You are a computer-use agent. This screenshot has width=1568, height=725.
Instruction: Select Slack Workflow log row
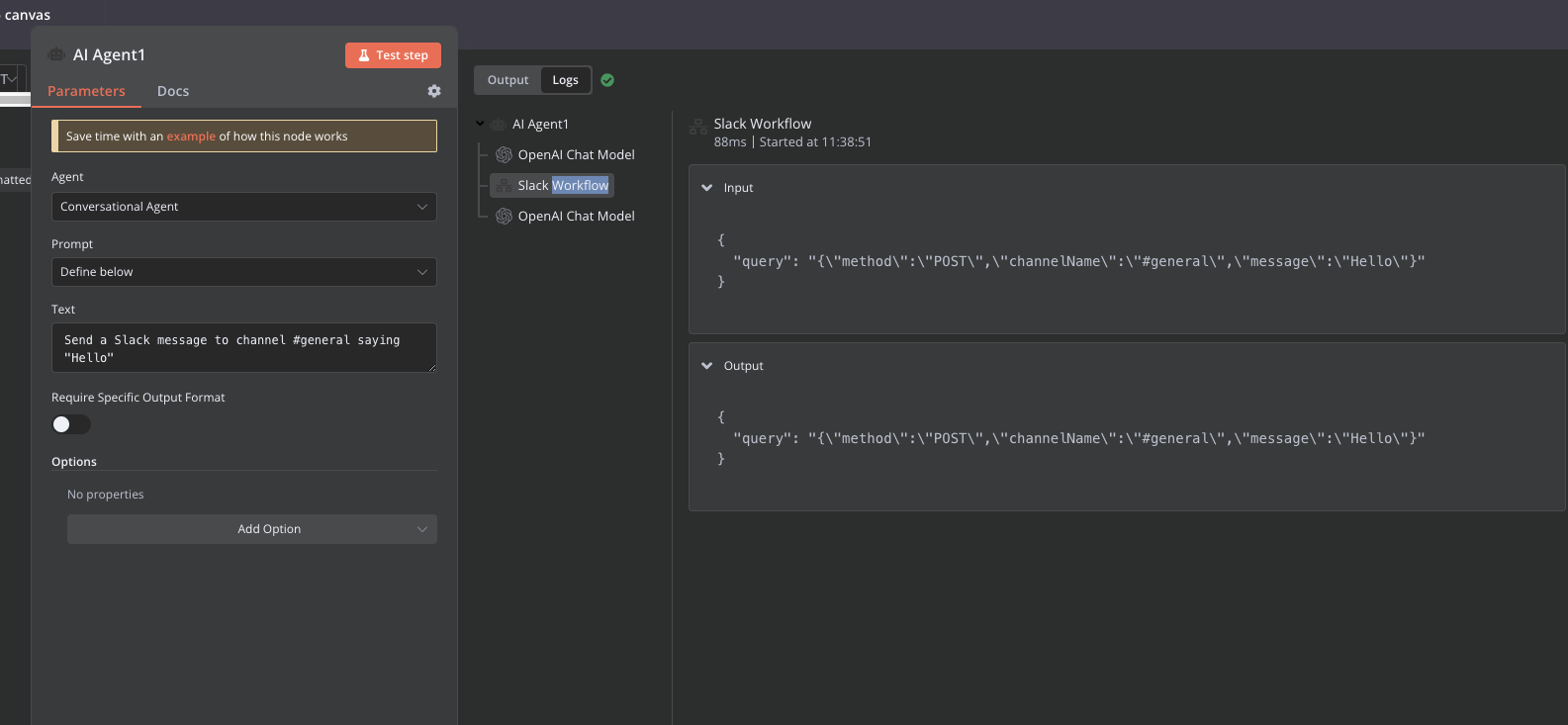pos(552,185)
